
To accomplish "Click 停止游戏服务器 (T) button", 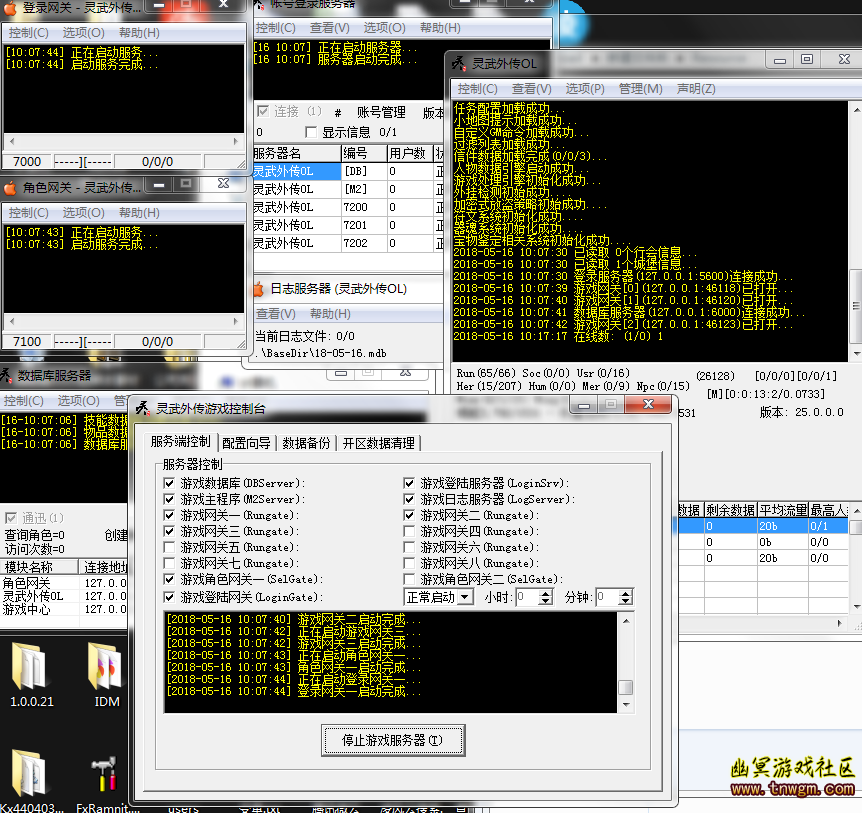I will [393, 740].
